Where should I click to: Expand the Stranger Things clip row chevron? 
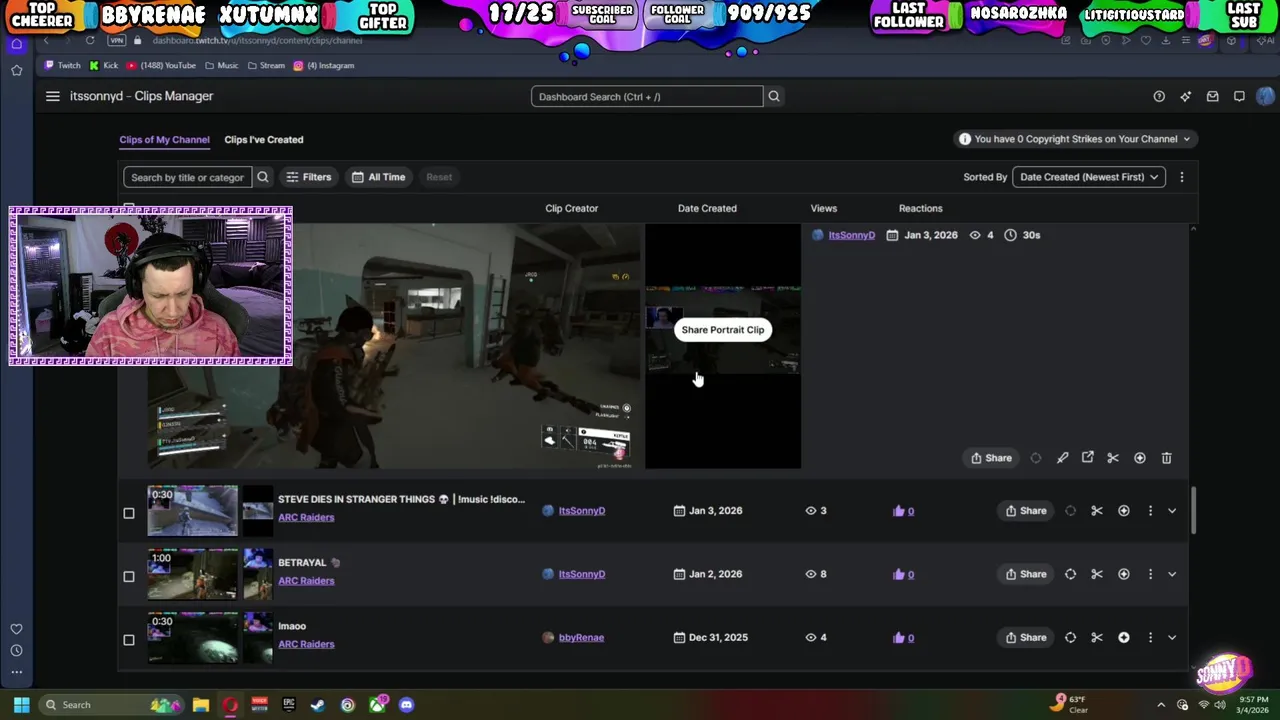1172,511
